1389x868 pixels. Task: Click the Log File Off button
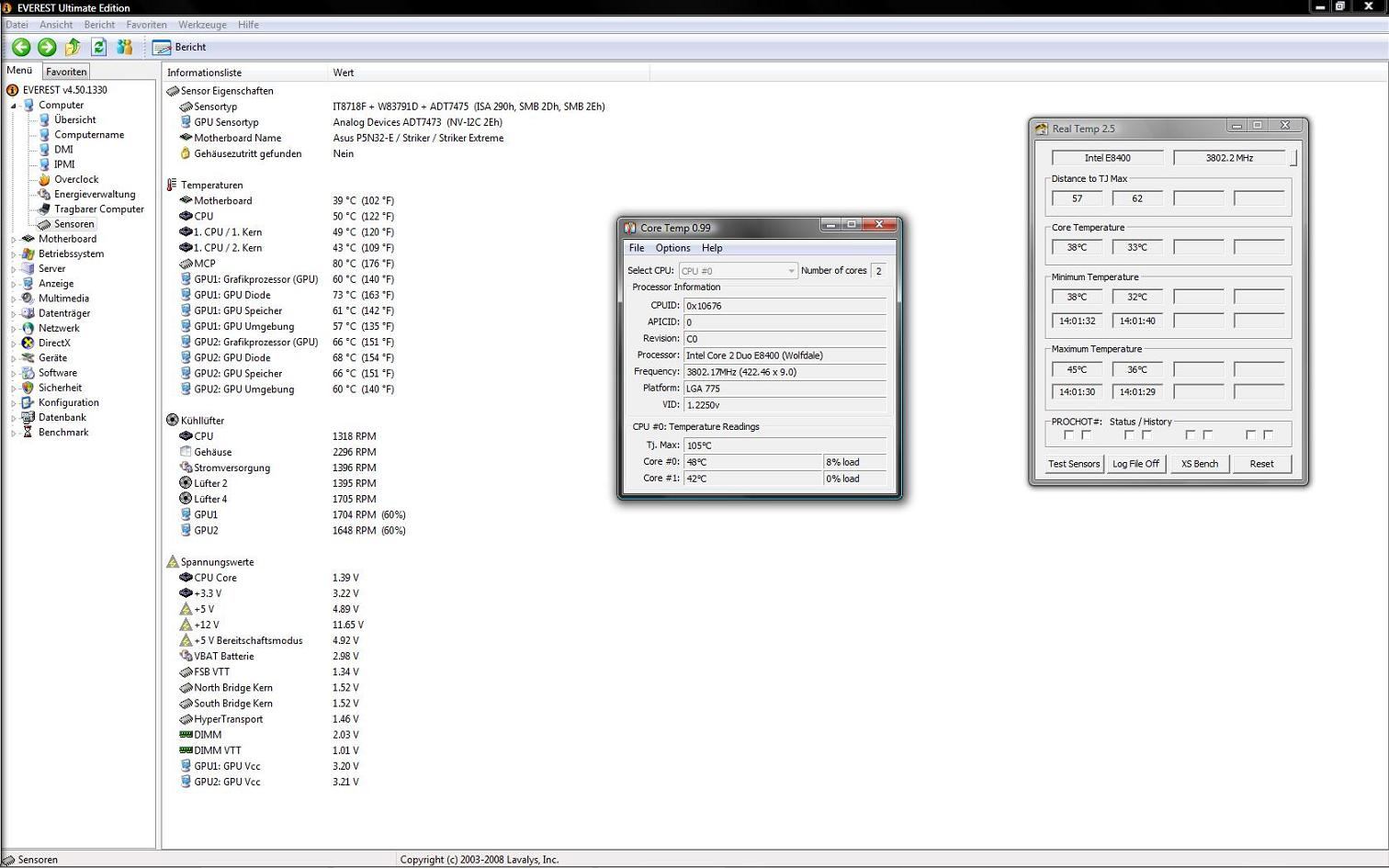click(x=1135, y=464)
